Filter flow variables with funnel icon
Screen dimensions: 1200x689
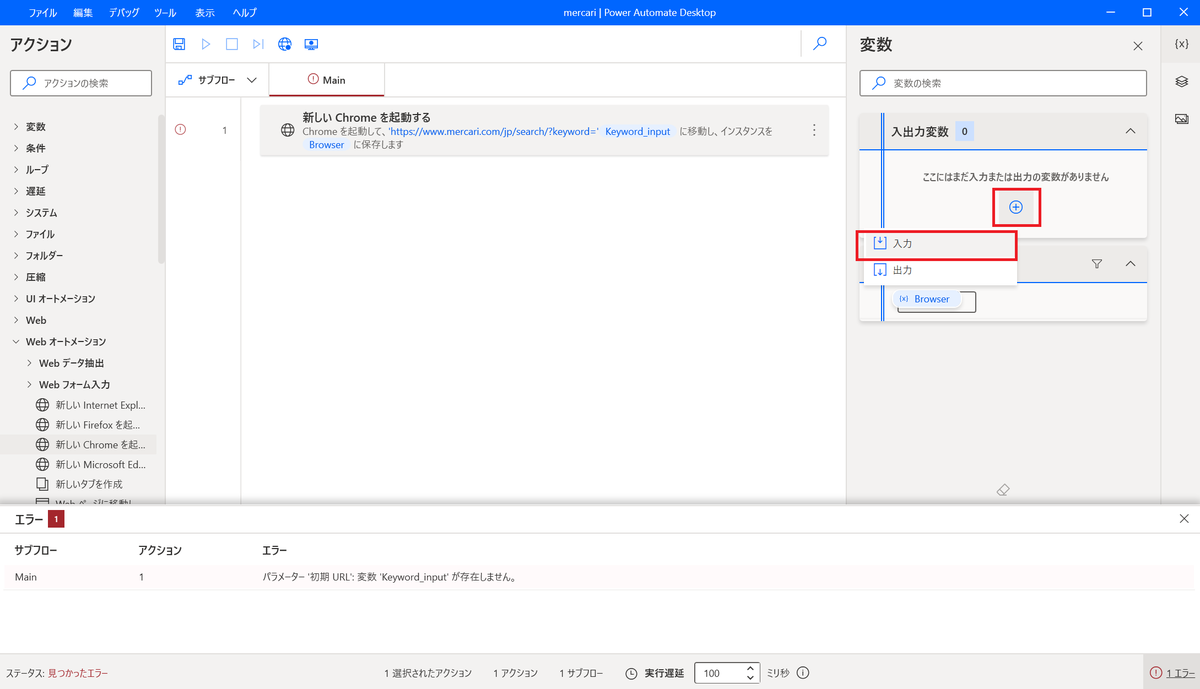[1097, 264]
